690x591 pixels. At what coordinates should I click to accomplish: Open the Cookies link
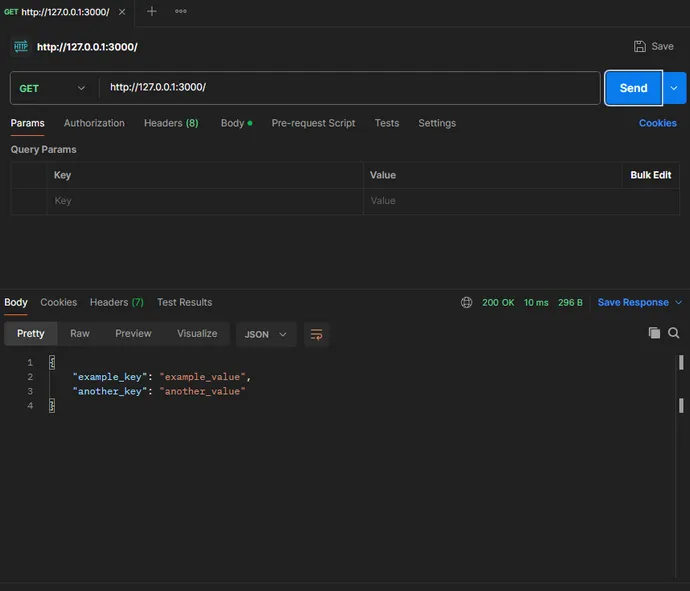point(657,123)
